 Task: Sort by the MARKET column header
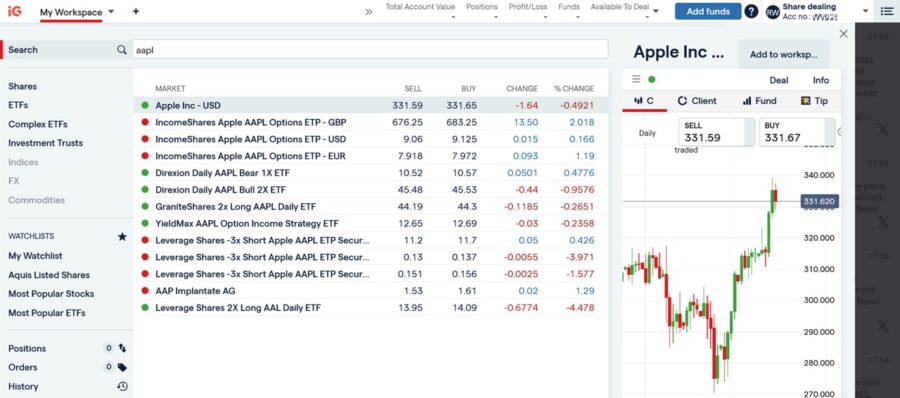170,88
